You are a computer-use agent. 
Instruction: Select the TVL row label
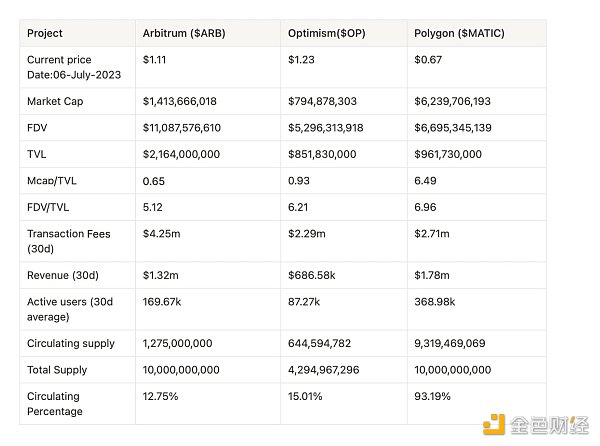(x=37, y=154)
